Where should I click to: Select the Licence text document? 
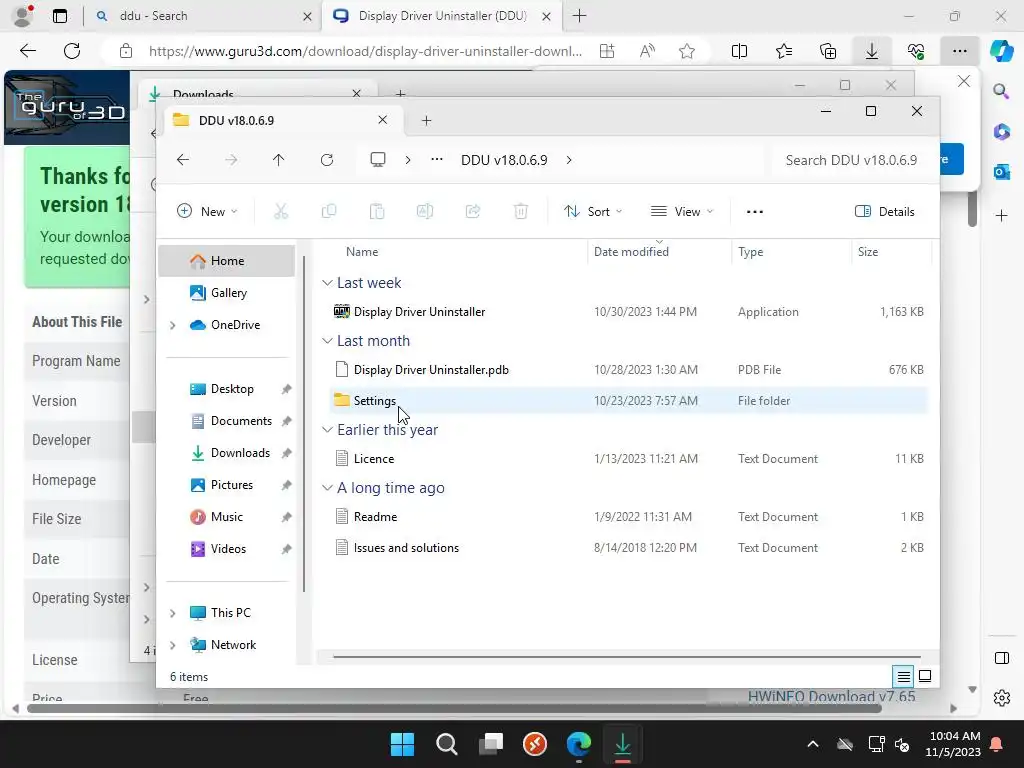coord(628,458)
